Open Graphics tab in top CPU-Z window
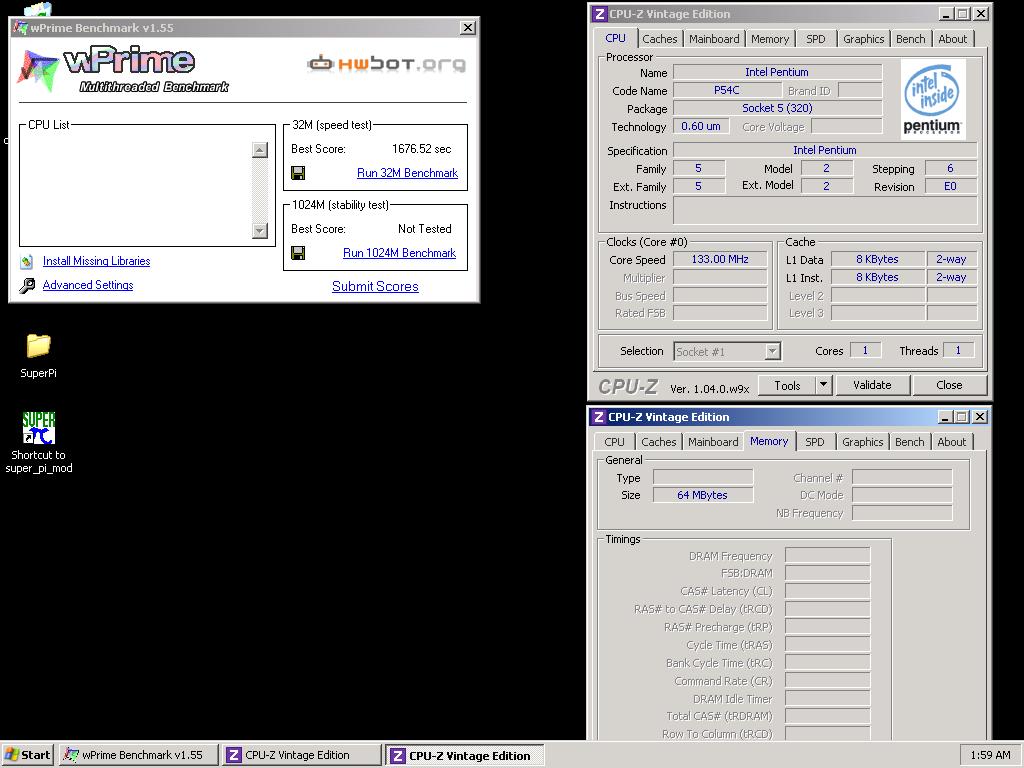Screen dimensions: 1024x768 [863, 39]
